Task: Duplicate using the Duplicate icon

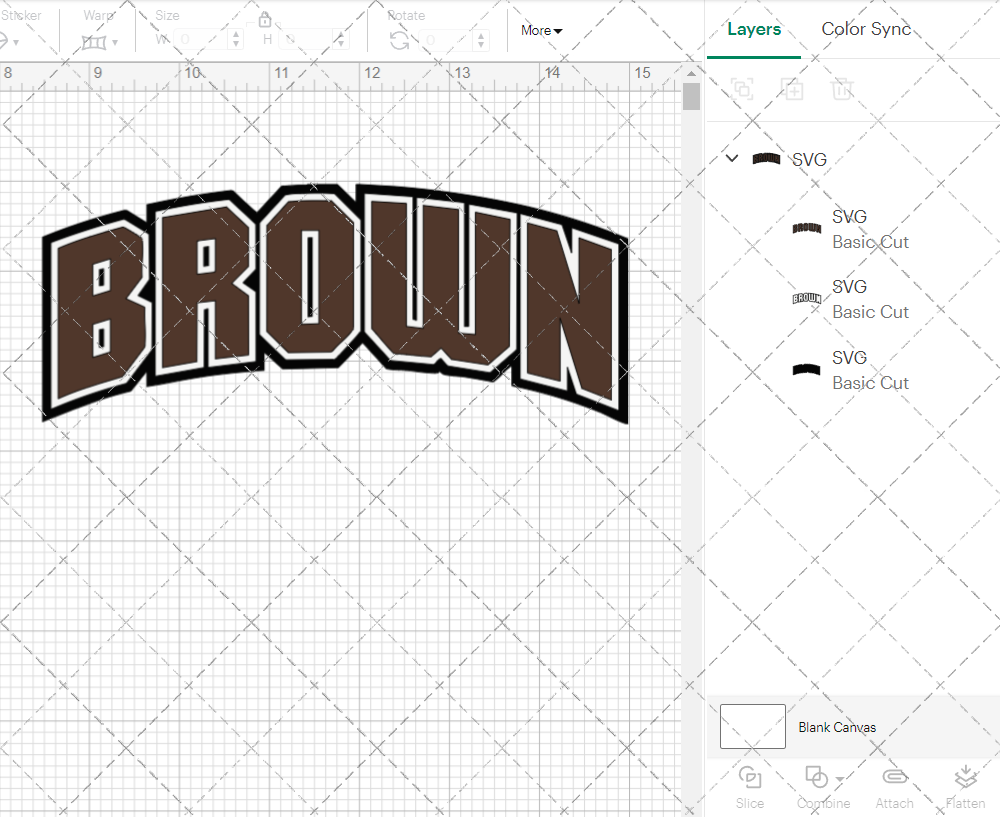Action: [x=792, y=89]
